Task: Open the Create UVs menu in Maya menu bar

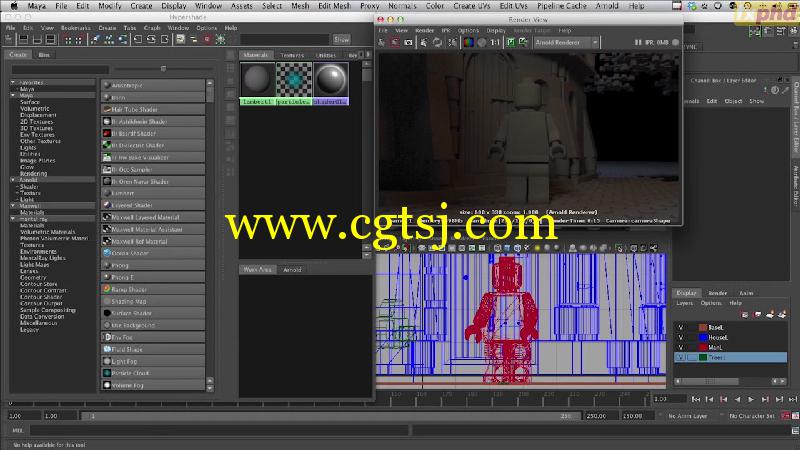Action: tap(471, 6)
